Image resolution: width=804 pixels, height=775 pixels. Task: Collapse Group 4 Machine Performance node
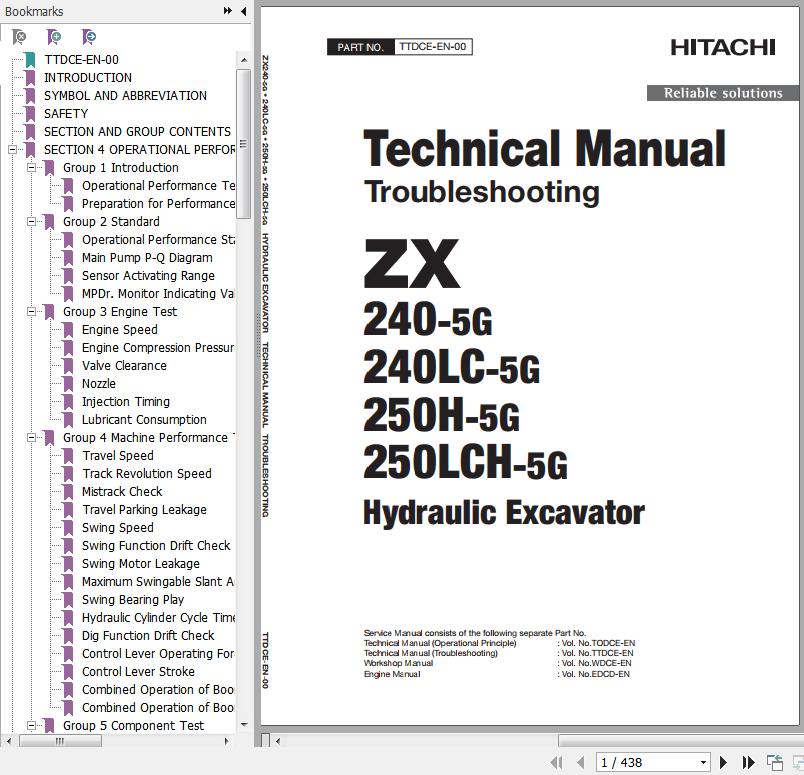[31, 438]
